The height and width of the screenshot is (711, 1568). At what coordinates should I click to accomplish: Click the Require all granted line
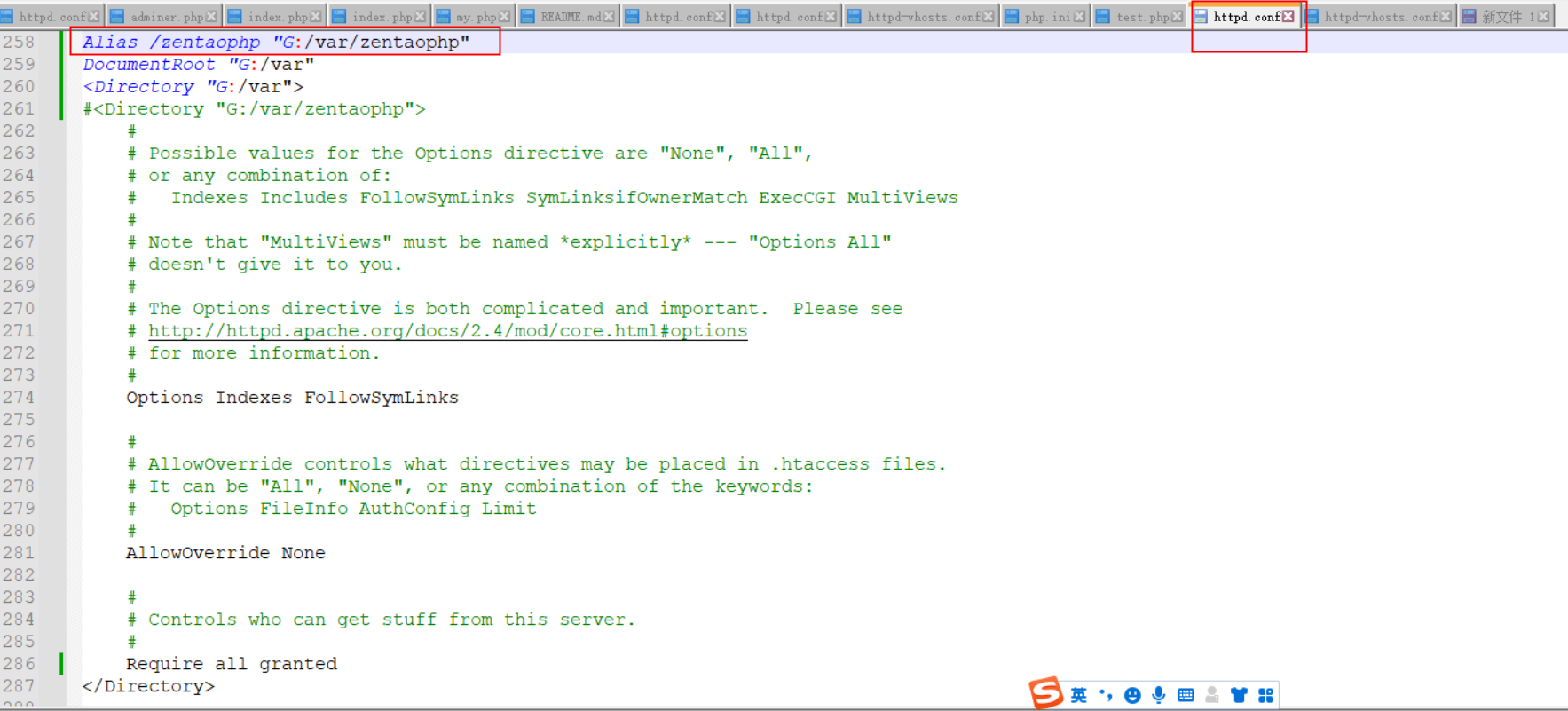[x=232, y=664]
